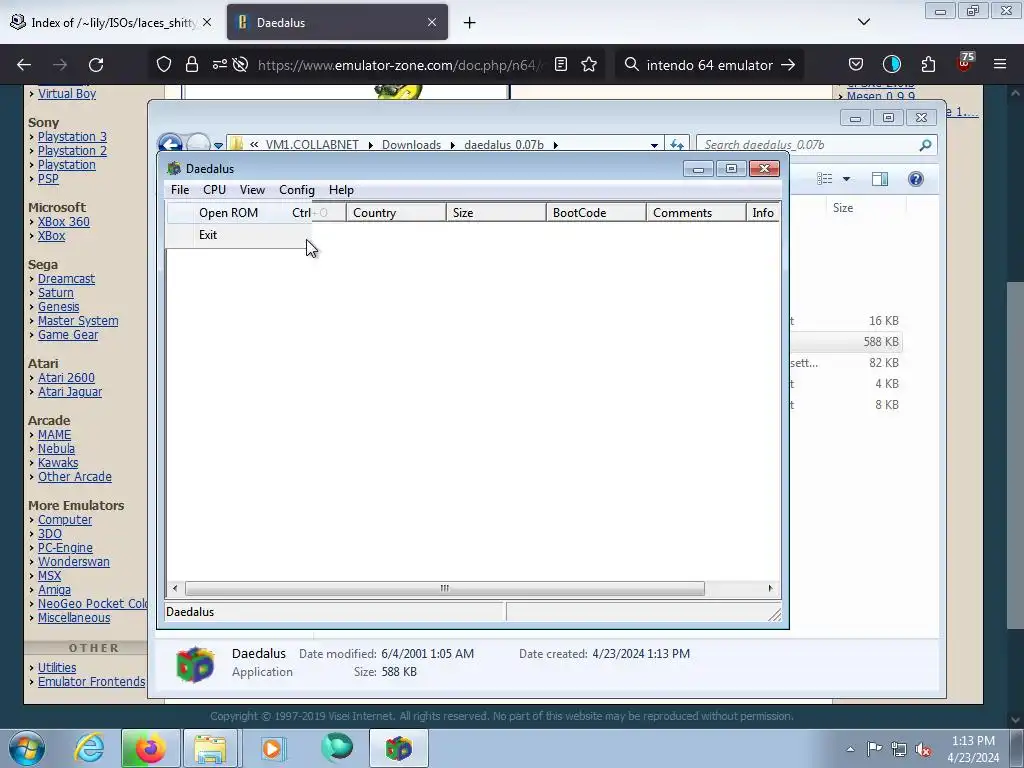This screenshot has height=768, width=1024.
Task: Sort ROM list by Size column in Daedalus
Action: pos(496,213)
